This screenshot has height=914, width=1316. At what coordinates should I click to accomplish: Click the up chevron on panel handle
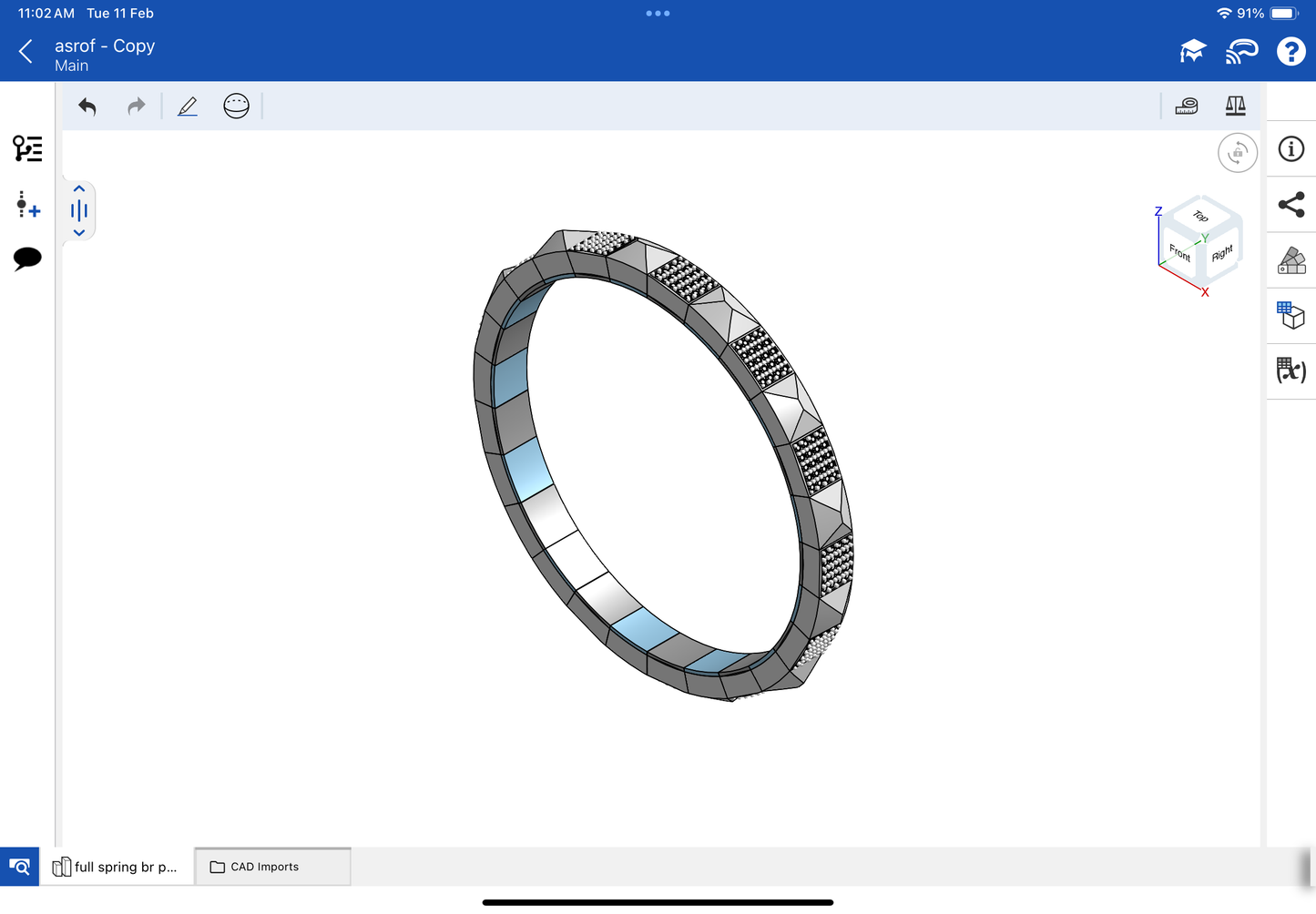pos(79,189)
